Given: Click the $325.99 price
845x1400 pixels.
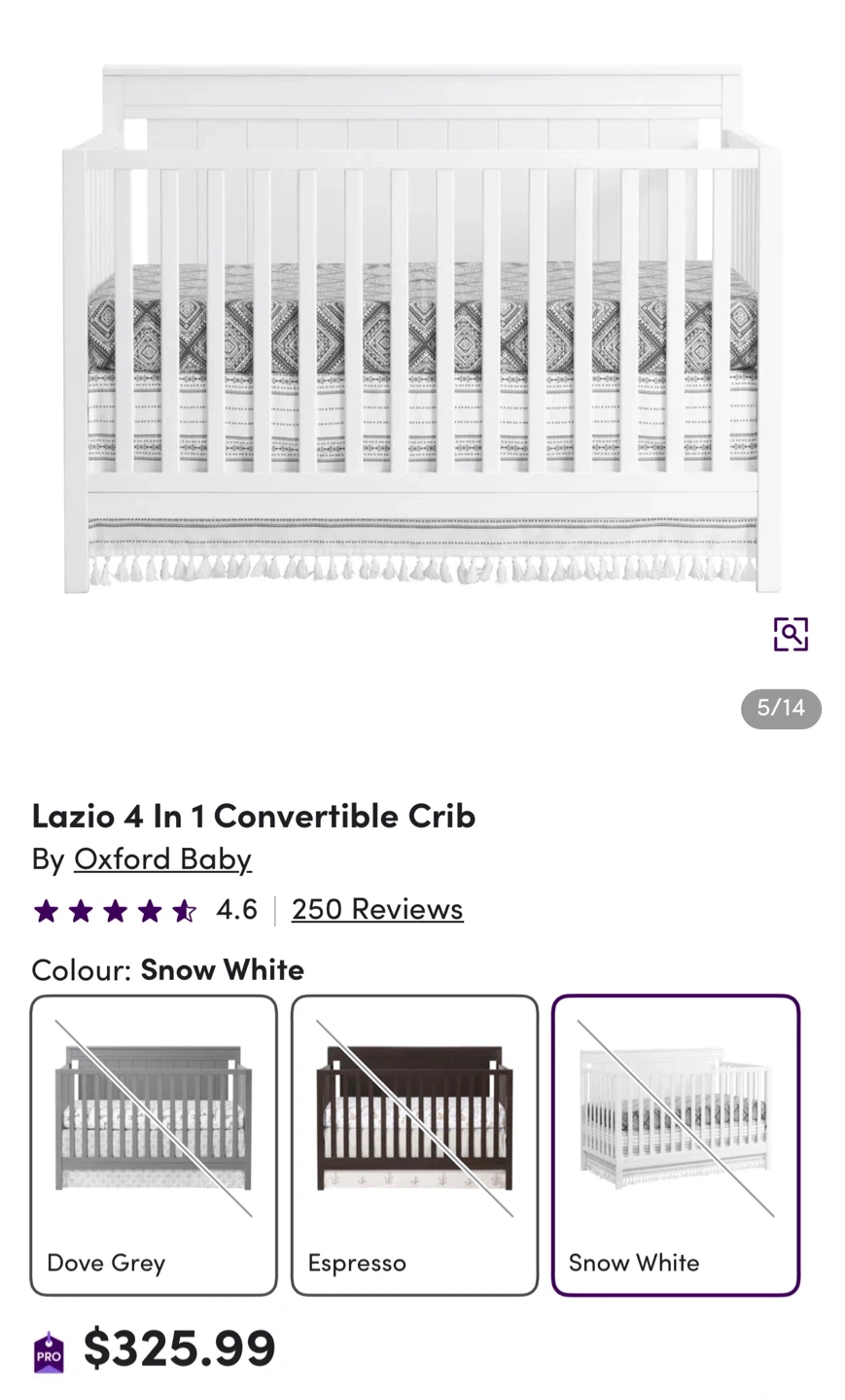Looking at the screenshot, I should (180, 1348).
